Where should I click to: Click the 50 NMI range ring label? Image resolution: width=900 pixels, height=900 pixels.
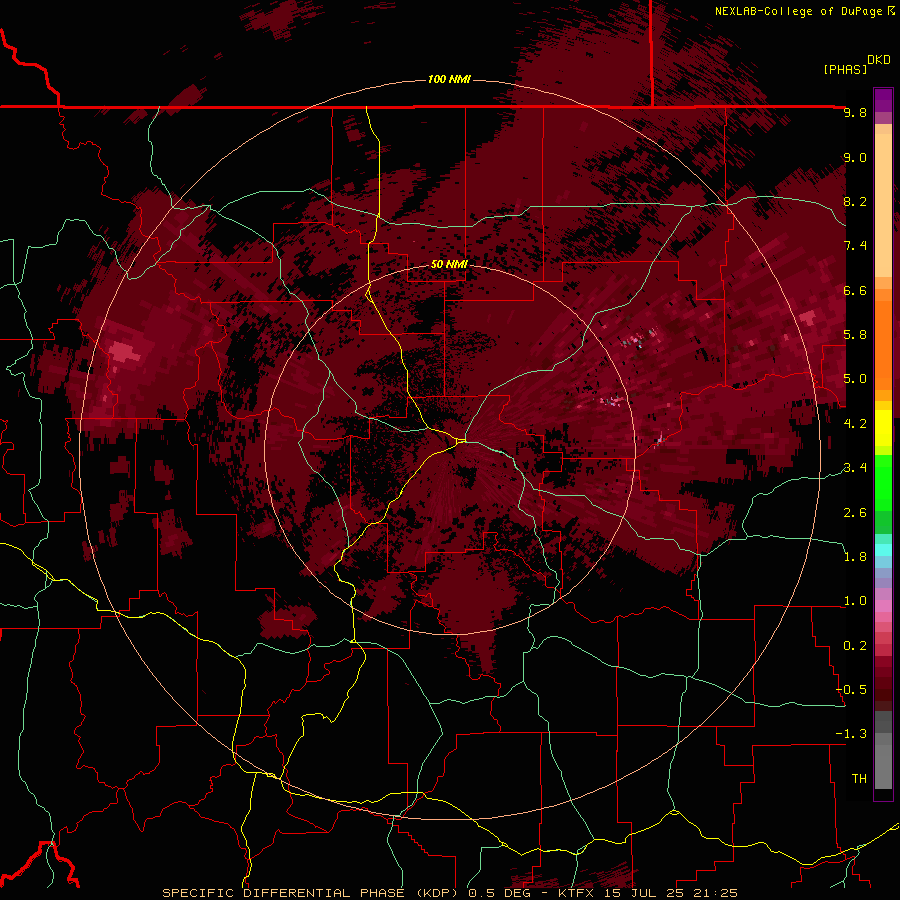[449, 265]
